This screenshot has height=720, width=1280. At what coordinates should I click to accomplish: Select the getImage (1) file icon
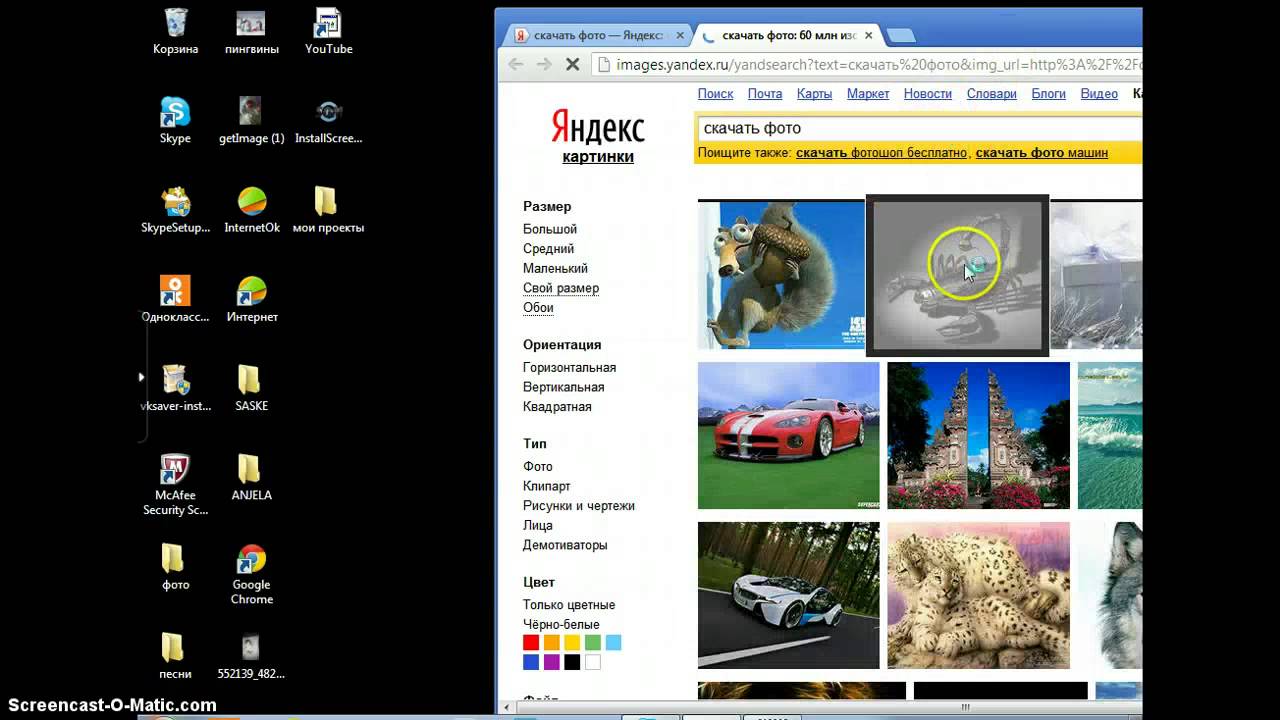[251, 121]
